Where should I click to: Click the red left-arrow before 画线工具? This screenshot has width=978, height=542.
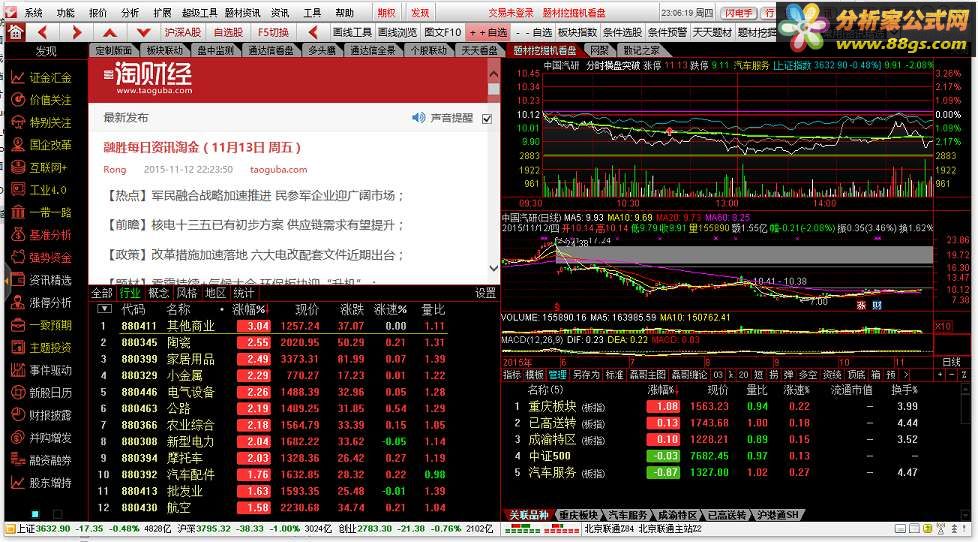pyautogui.click(x=313, y=32)
